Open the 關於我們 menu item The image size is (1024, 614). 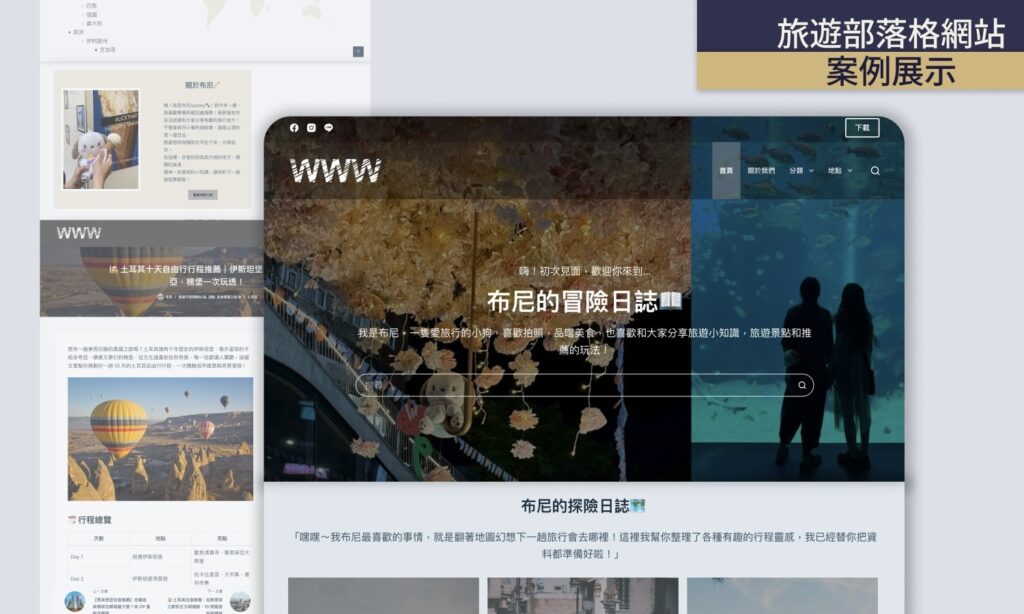coord(761,171)
